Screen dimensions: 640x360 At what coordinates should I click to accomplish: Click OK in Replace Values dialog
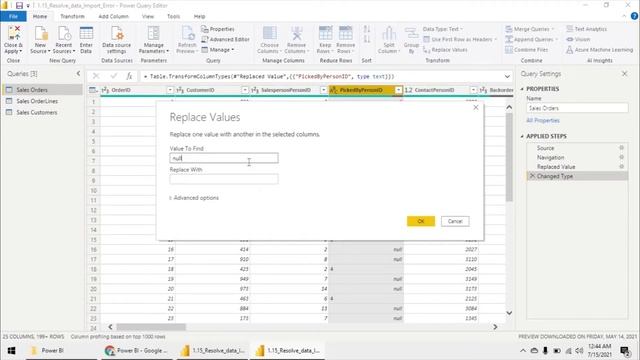421,221
